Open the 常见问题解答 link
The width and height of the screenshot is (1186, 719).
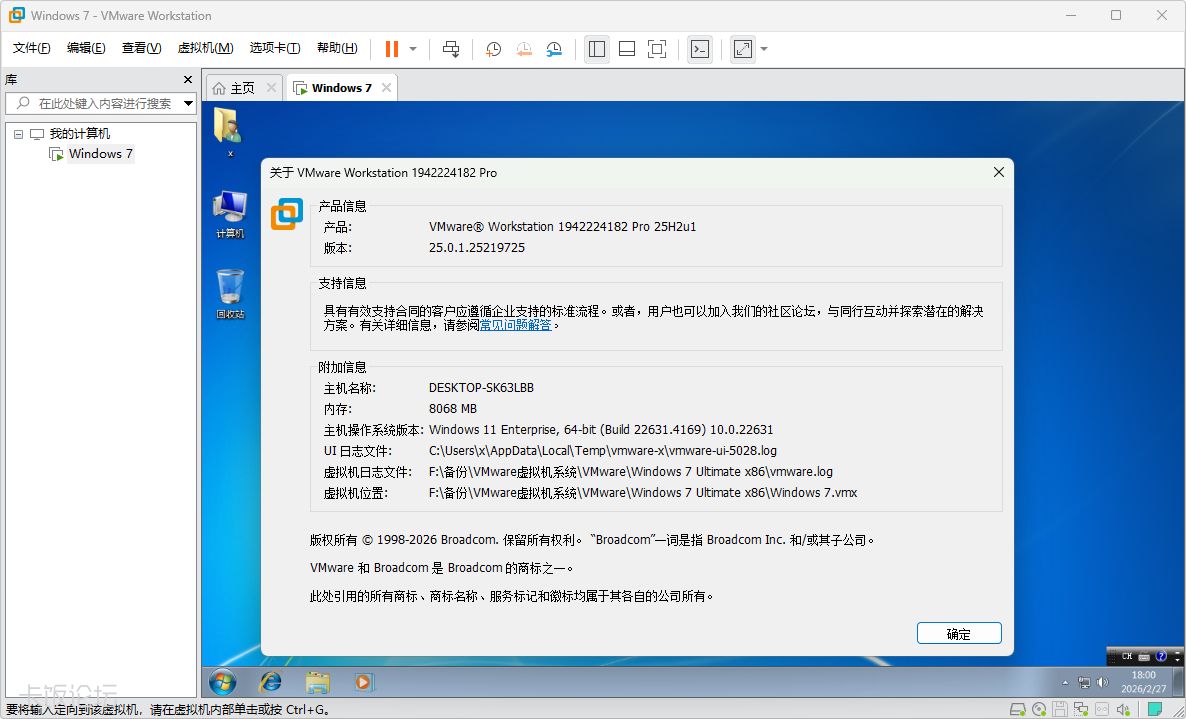coord(516,325)
